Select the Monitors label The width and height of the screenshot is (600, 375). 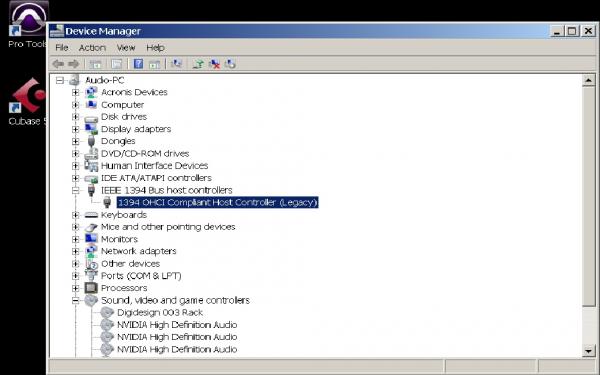coord(119,239)
